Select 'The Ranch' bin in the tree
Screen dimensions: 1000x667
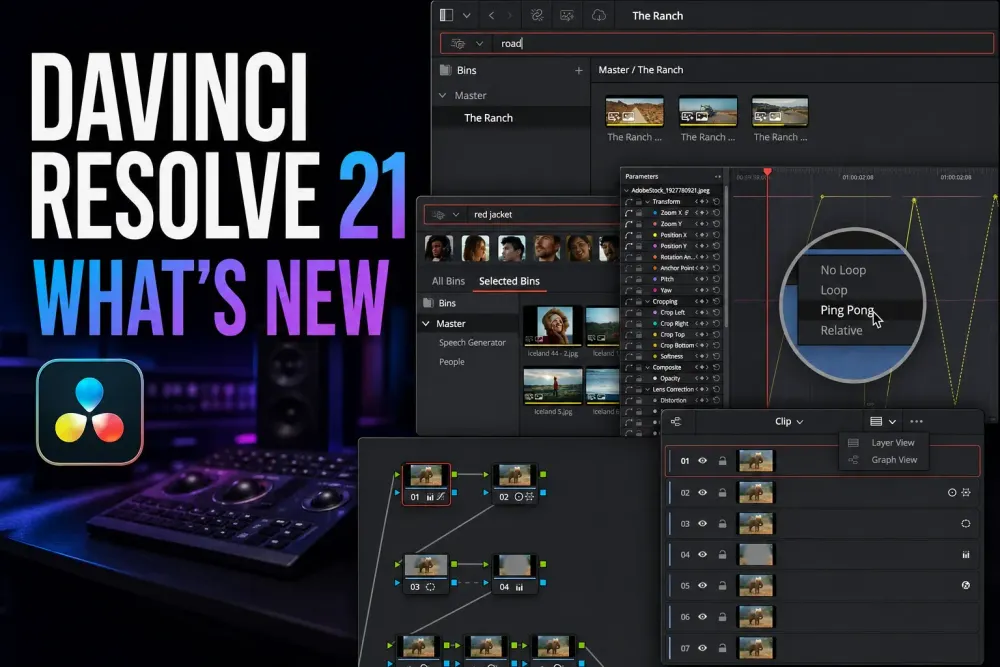coord(489,118)
